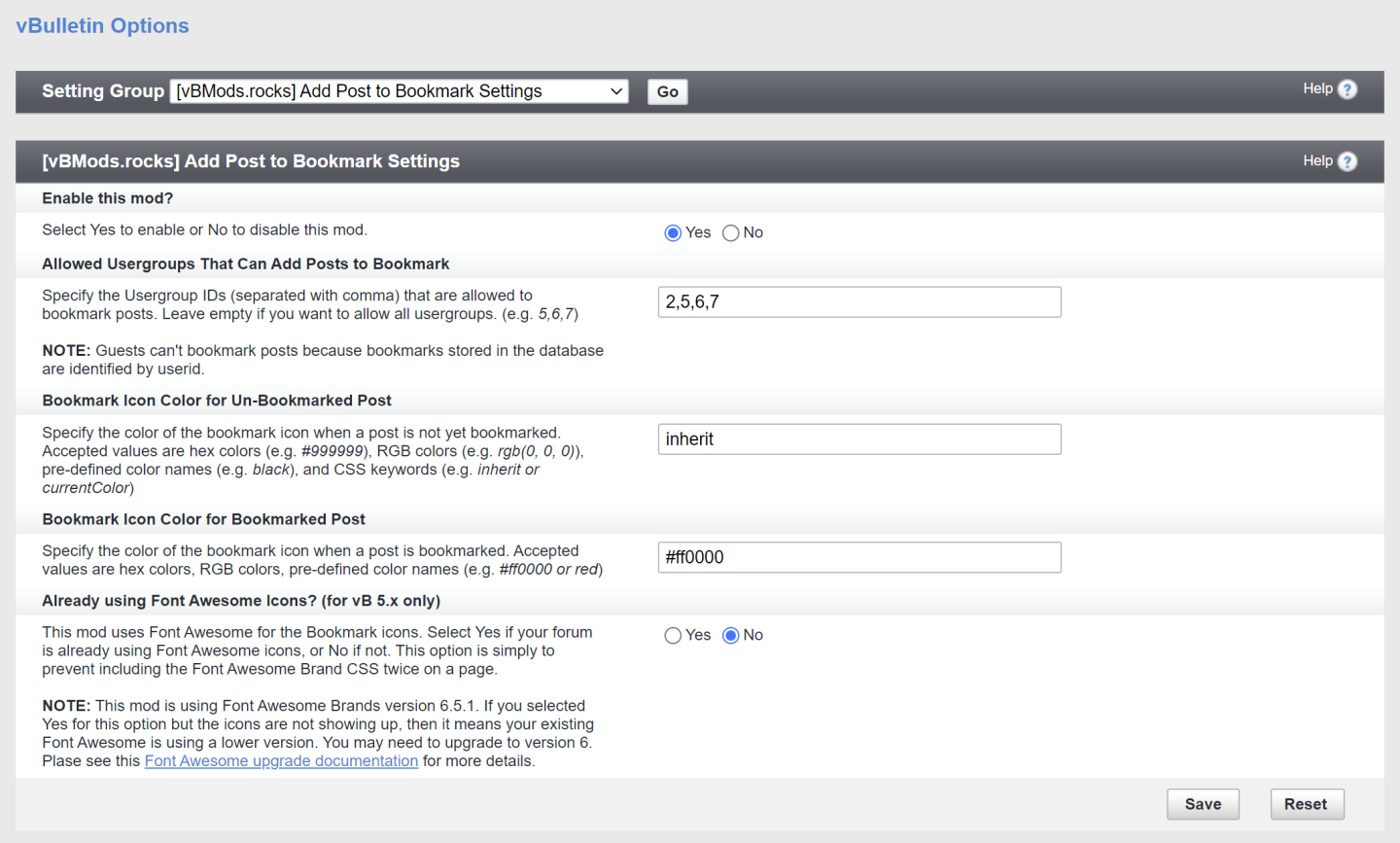Click the vBulletin Options page title
Screen dimensions: 1400x843
tap(102, 26)
